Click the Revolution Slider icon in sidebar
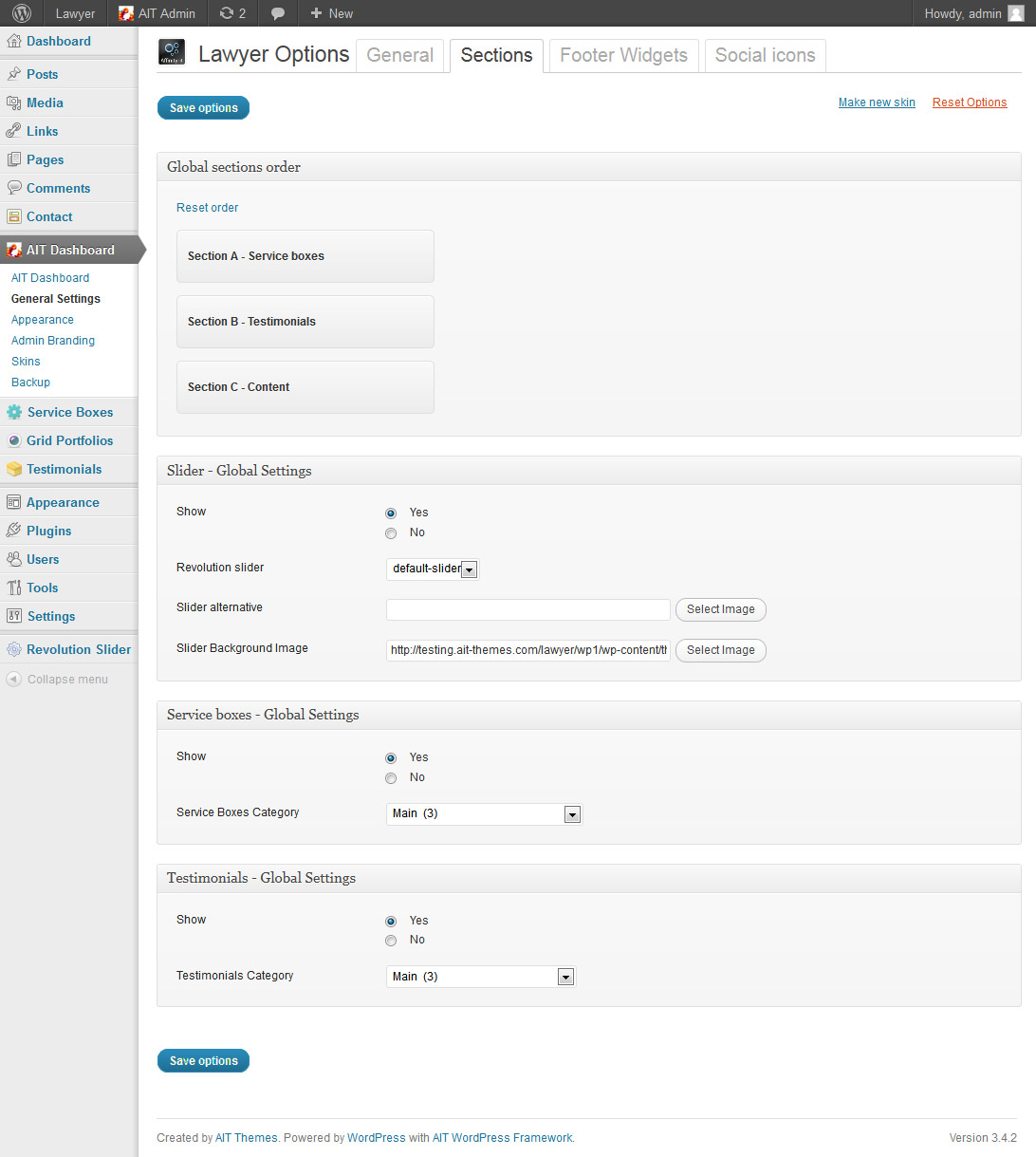Screen dimensions: 1036x1157 pyautogui.click(x=14, y=649)
